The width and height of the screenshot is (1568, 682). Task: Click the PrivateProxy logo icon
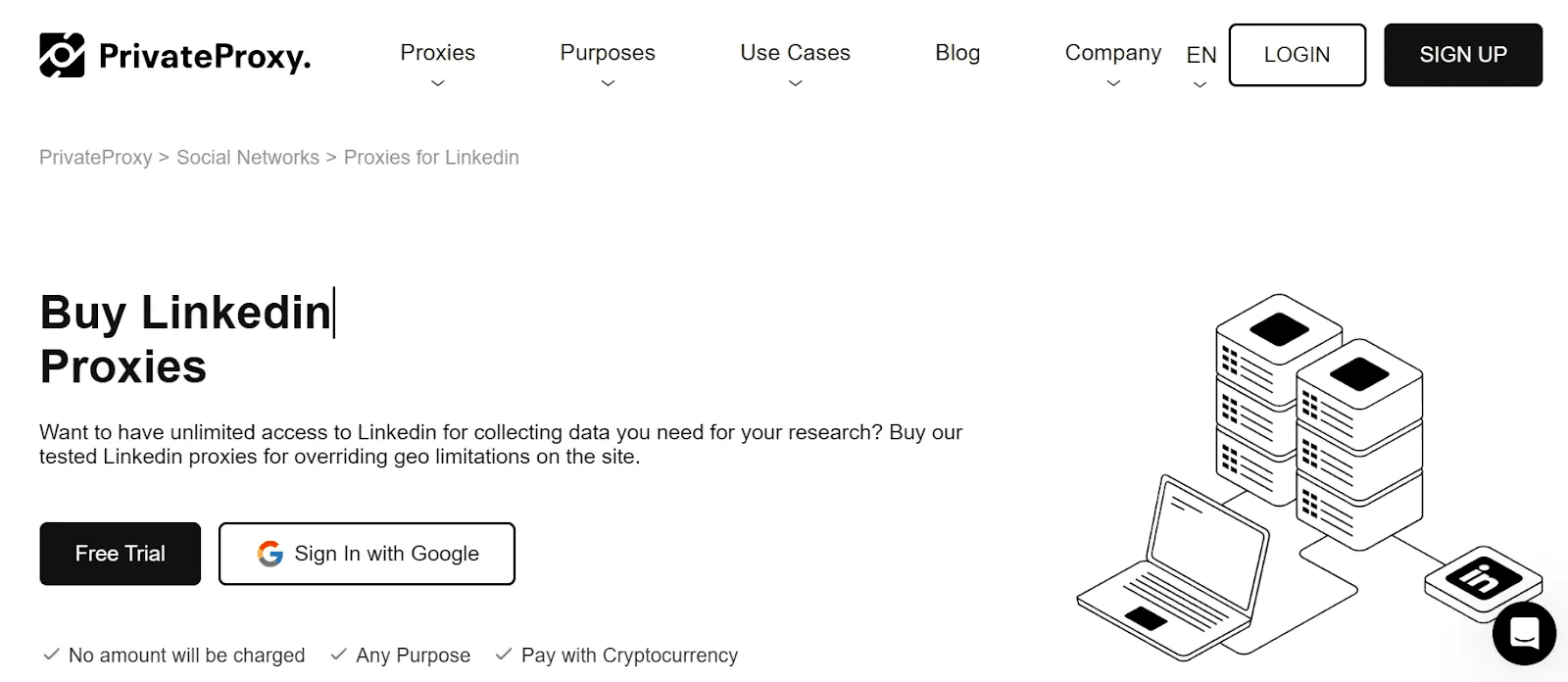[x=62, y=55]
